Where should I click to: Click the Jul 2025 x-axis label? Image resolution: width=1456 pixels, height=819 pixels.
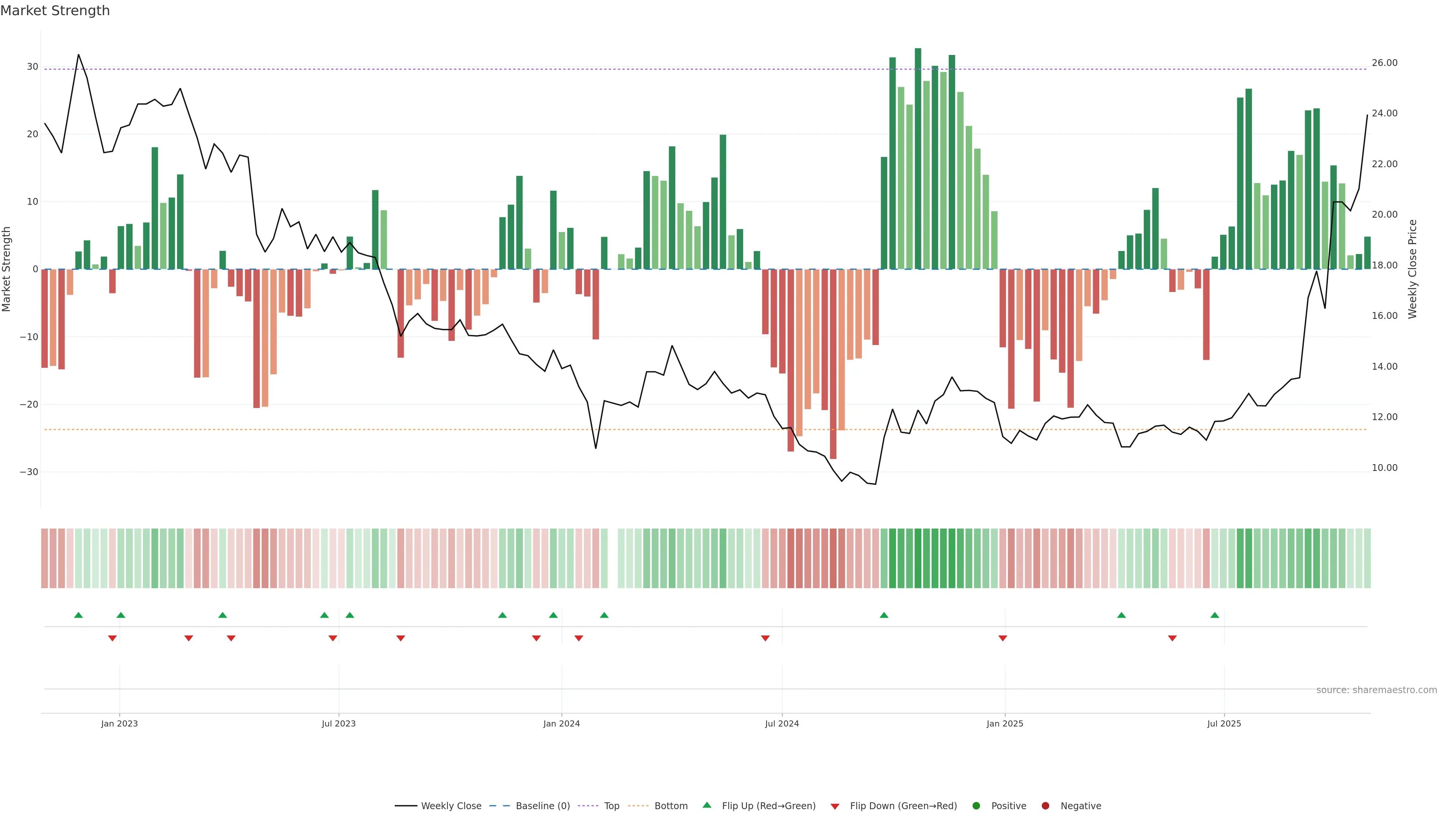click(1224, 723)
